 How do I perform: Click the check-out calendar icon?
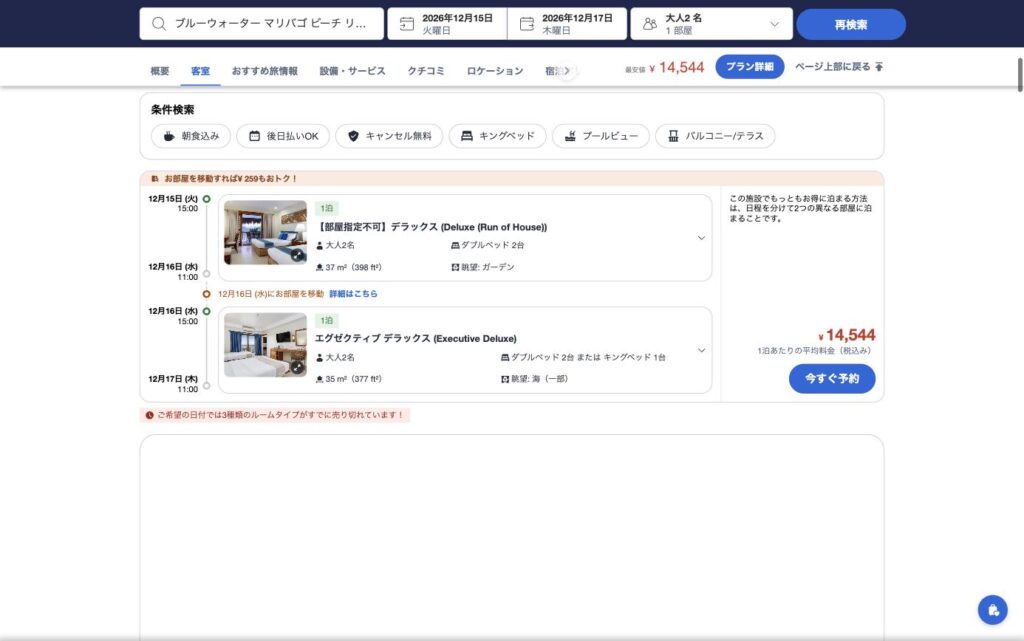[526, 24]
